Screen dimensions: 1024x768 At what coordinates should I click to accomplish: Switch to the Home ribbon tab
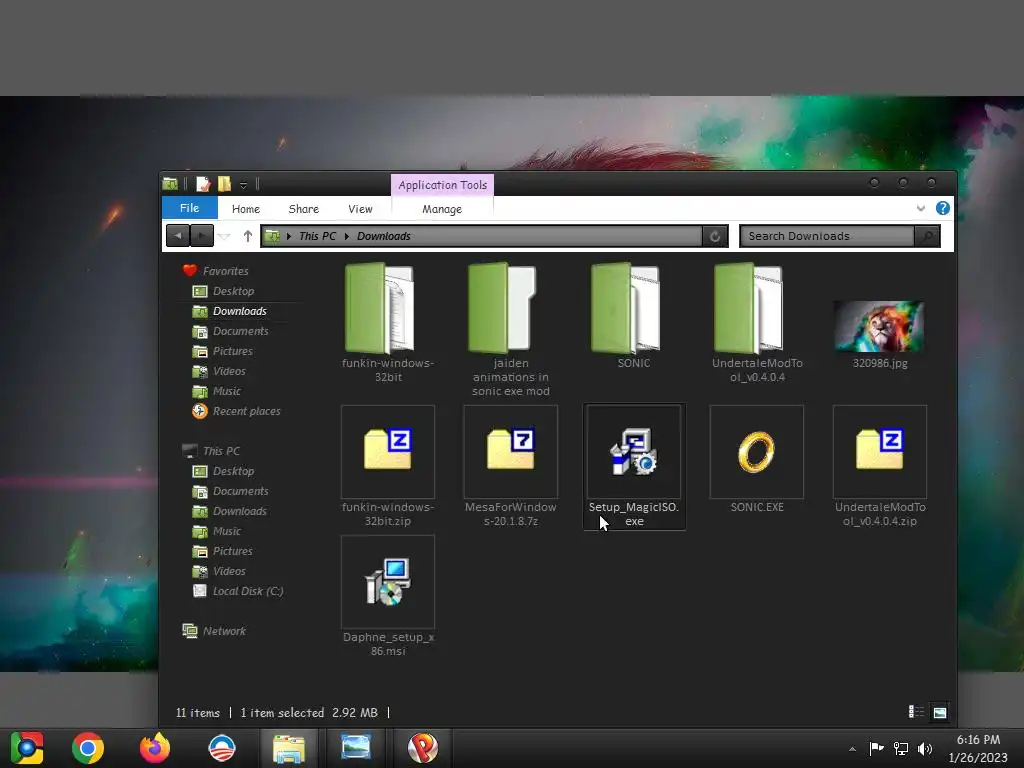(x=246, y=209)
